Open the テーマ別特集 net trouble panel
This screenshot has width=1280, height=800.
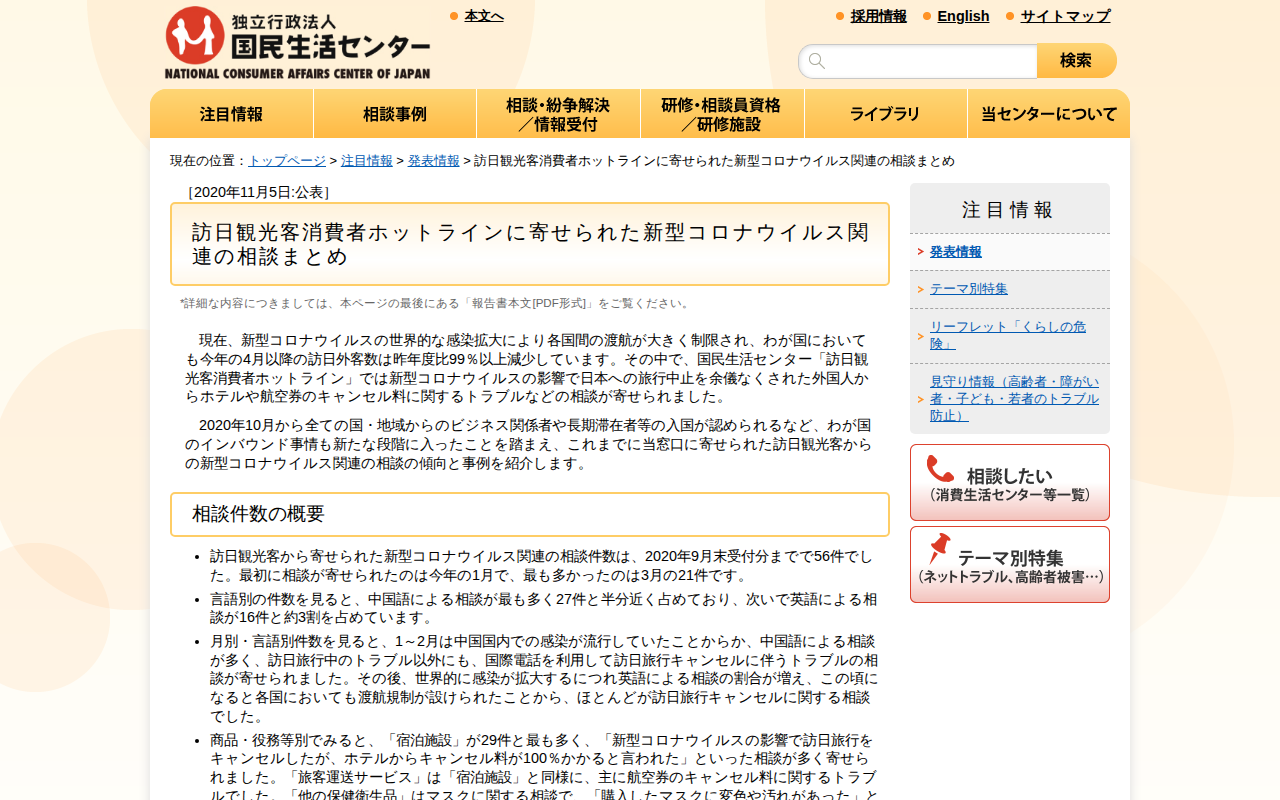coord(1010,563)
